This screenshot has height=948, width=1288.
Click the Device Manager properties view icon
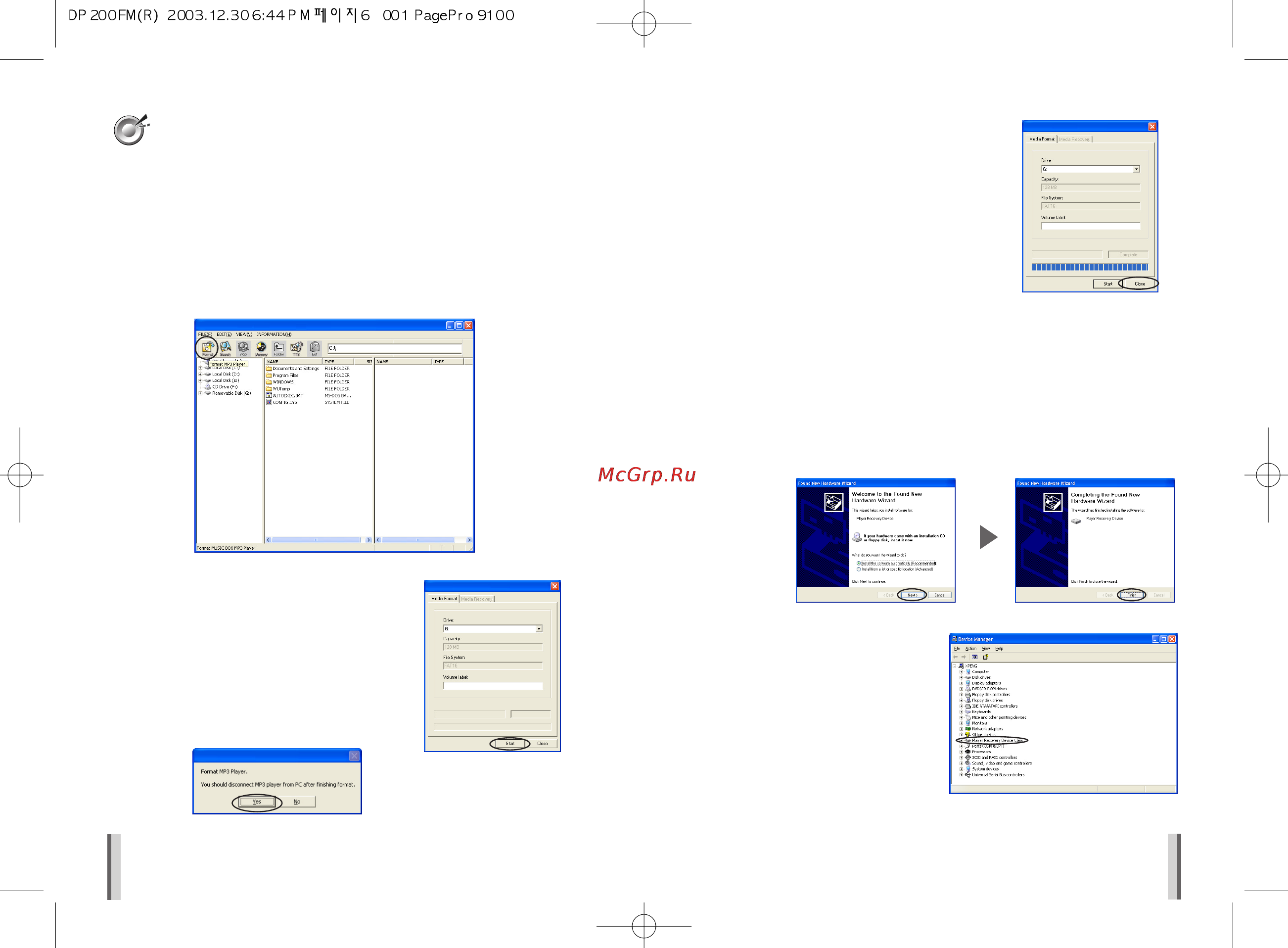tap(975, 657)
